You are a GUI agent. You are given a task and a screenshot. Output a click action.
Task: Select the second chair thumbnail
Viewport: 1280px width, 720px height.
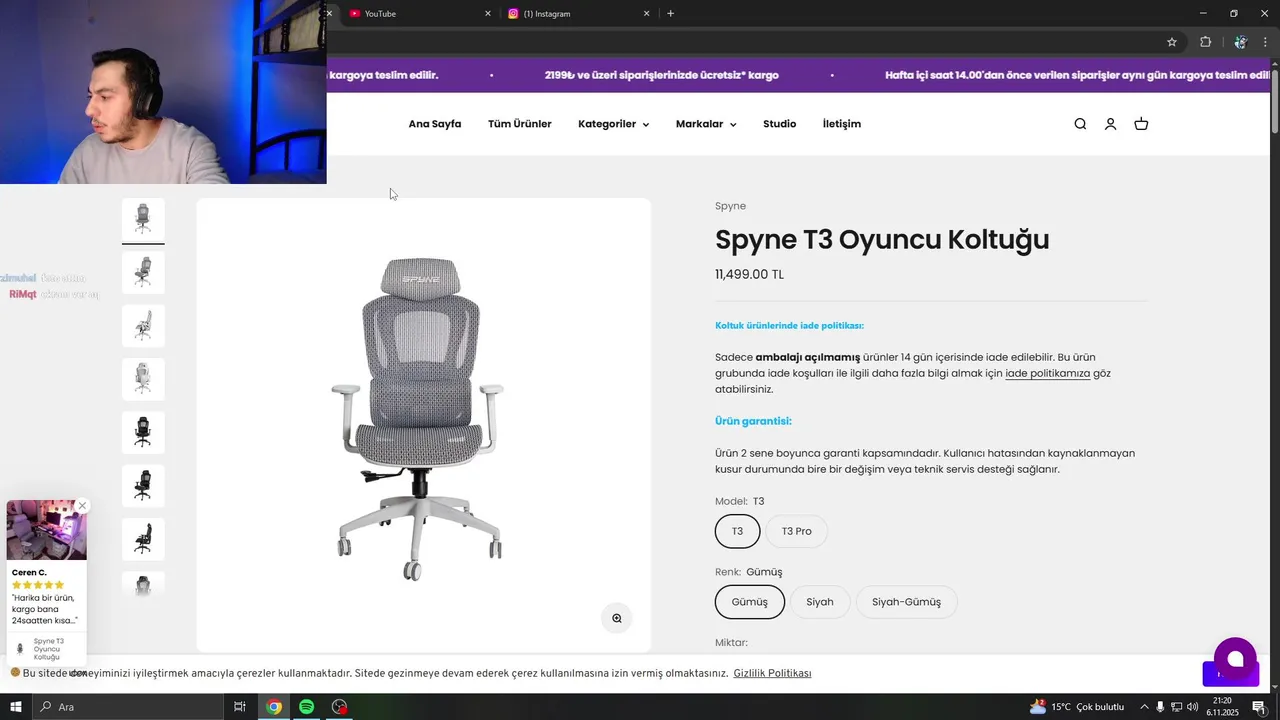click(x=143, y=272)
